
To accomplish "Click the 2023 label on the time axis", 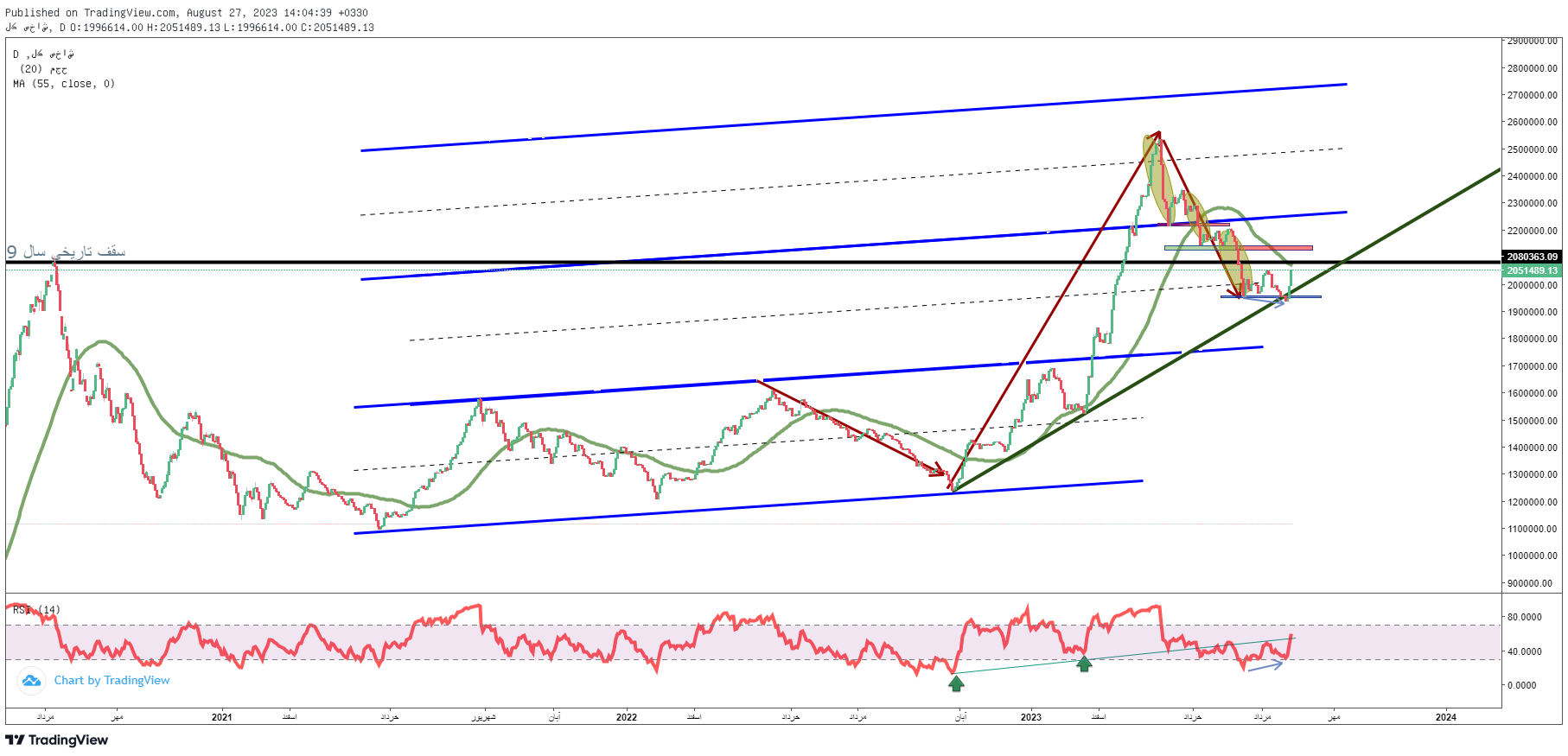I will [1030, 717].
